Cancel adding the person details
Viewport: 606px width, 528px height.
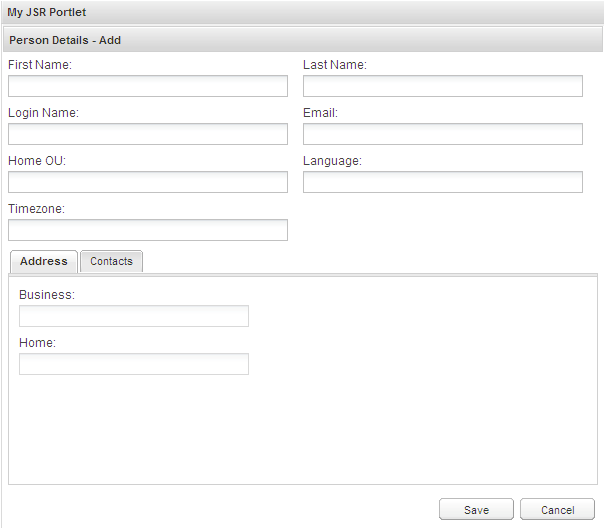click(557, 510)
